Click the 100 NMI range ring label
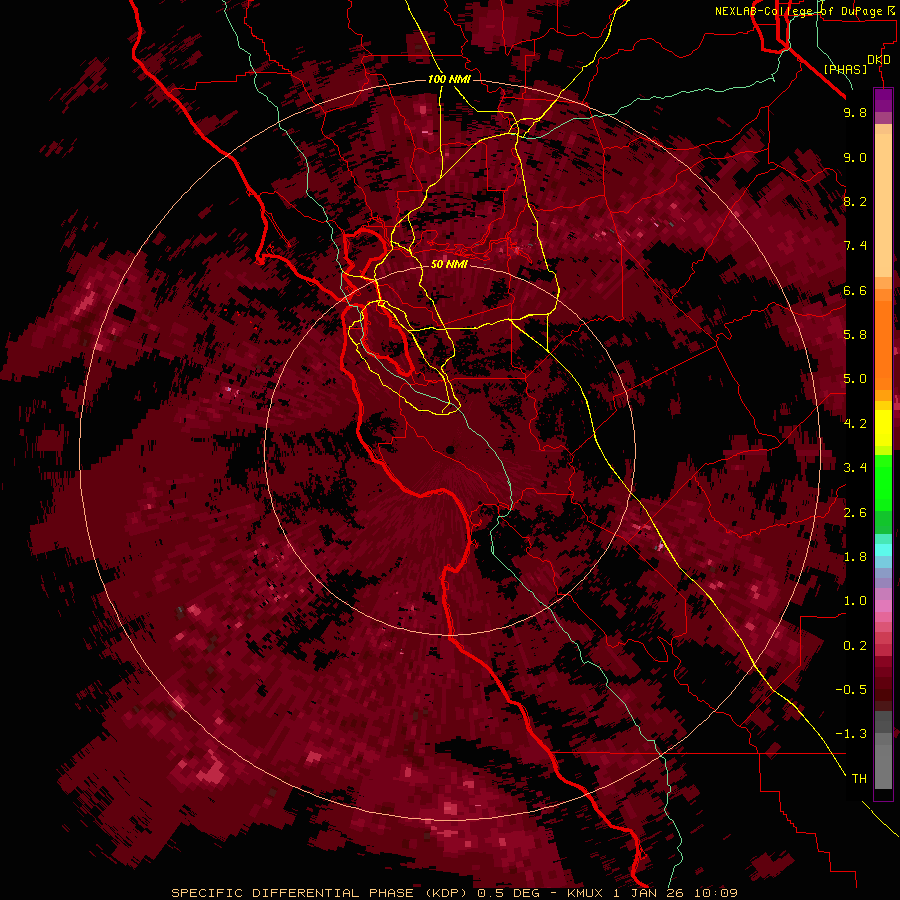The image size is (900, 900). [x=449, y=79]
